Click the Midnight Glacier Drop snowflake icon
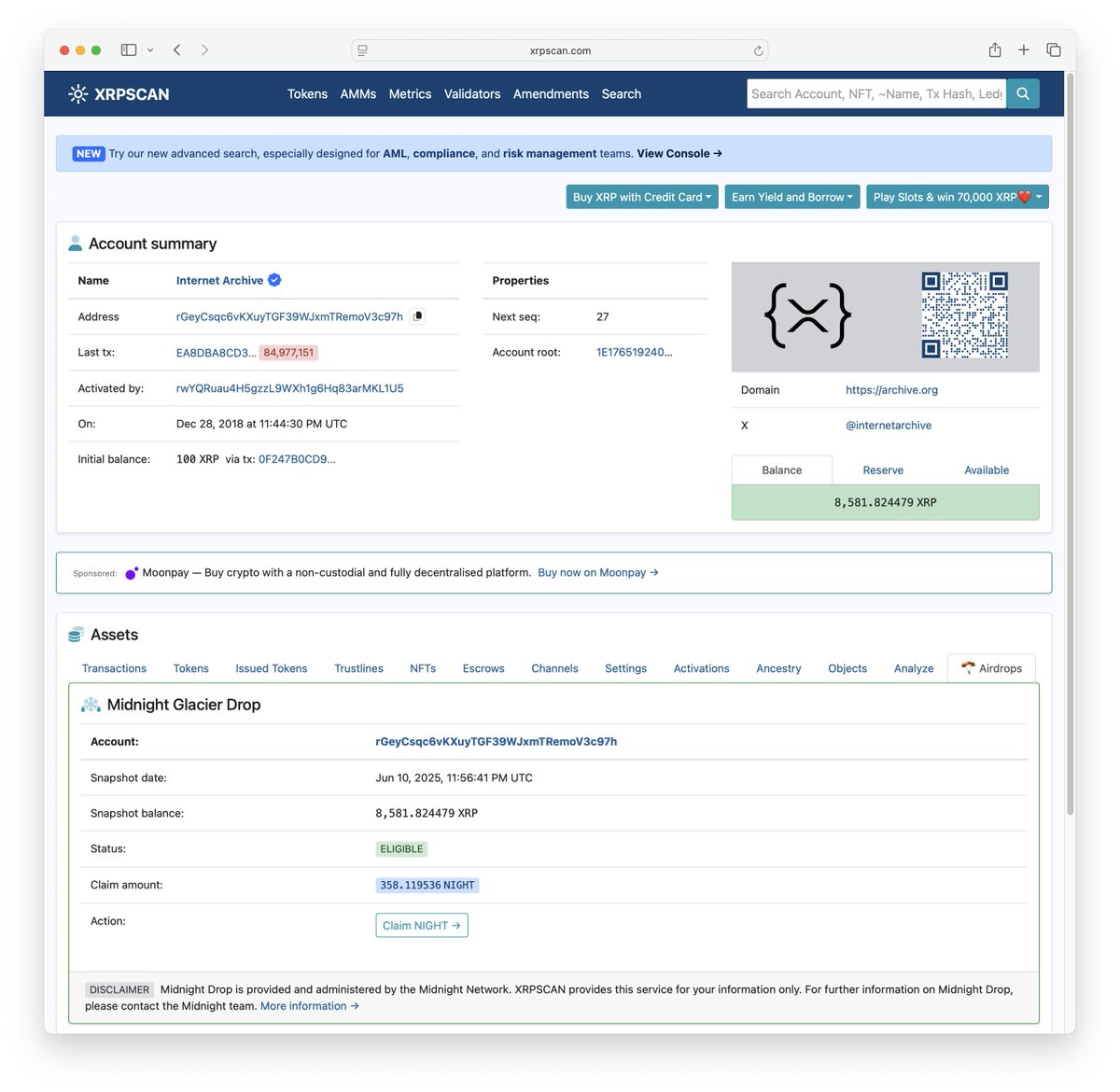 coord(91,704)
